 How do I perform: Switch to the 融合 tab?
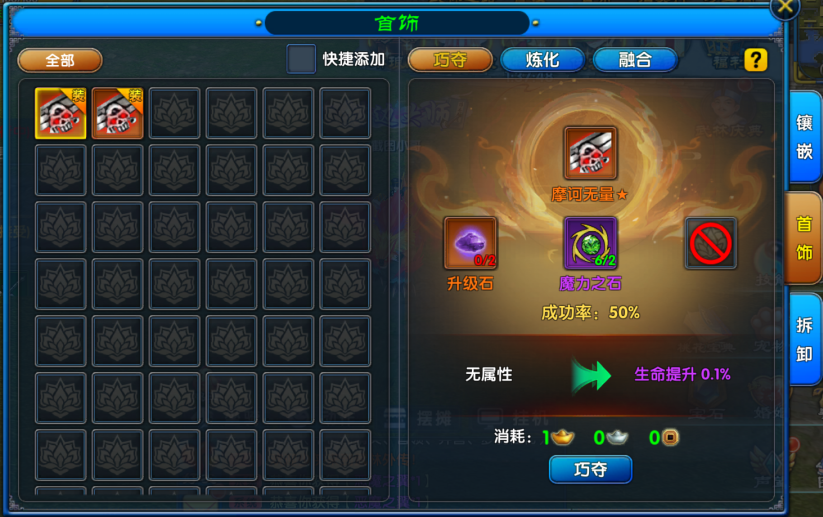pos(635,60)
